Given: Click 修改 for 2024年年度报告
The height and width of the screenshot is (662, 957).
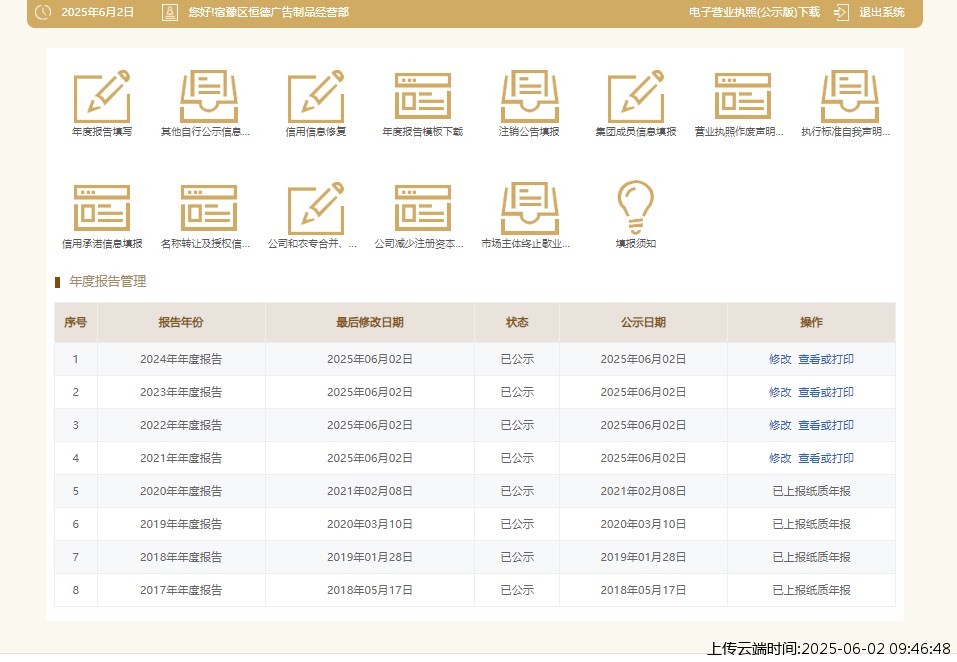Looking at the screenshot, I should coord(780,359).
